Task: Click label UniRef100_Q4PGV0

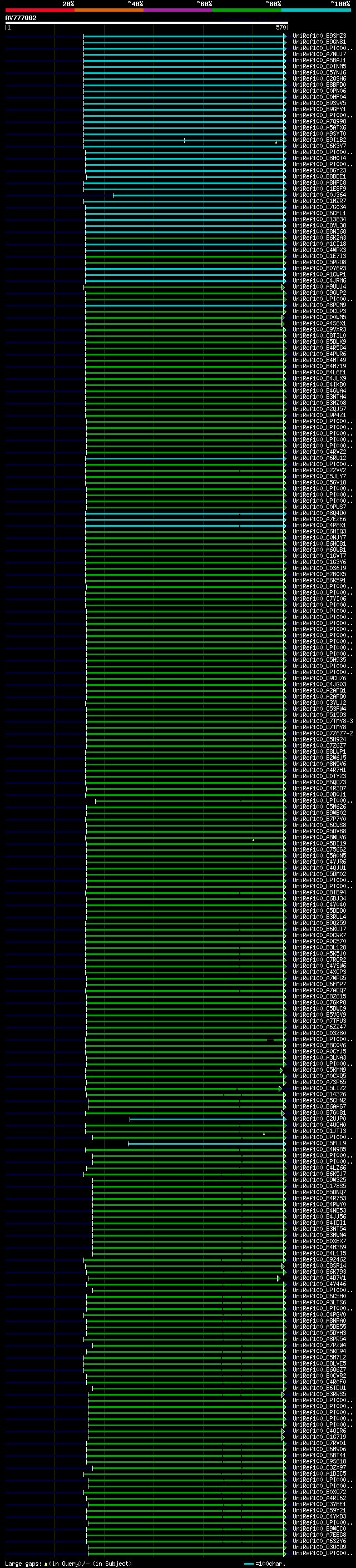Action: pos(319,1314)
